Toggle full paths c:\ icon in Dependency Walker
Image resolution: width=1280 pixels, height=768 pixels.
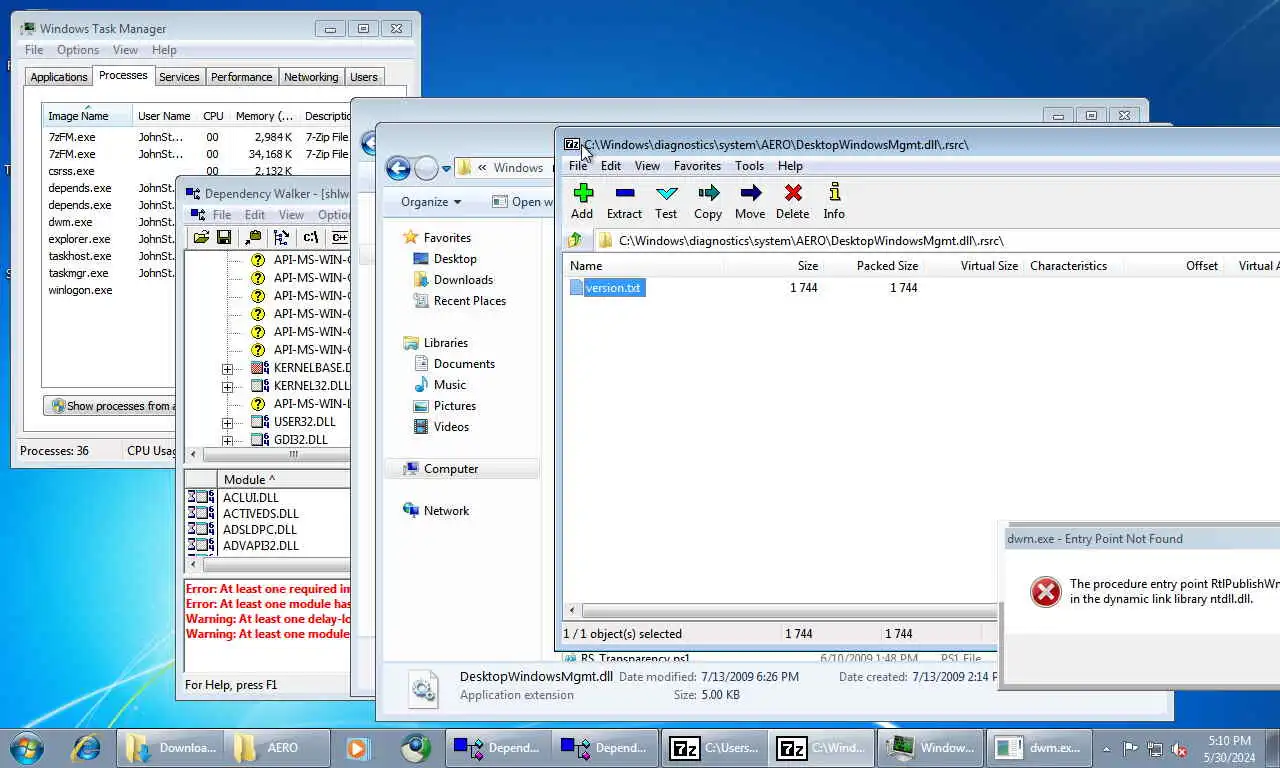pyautogui.click(x=311, y=237)
